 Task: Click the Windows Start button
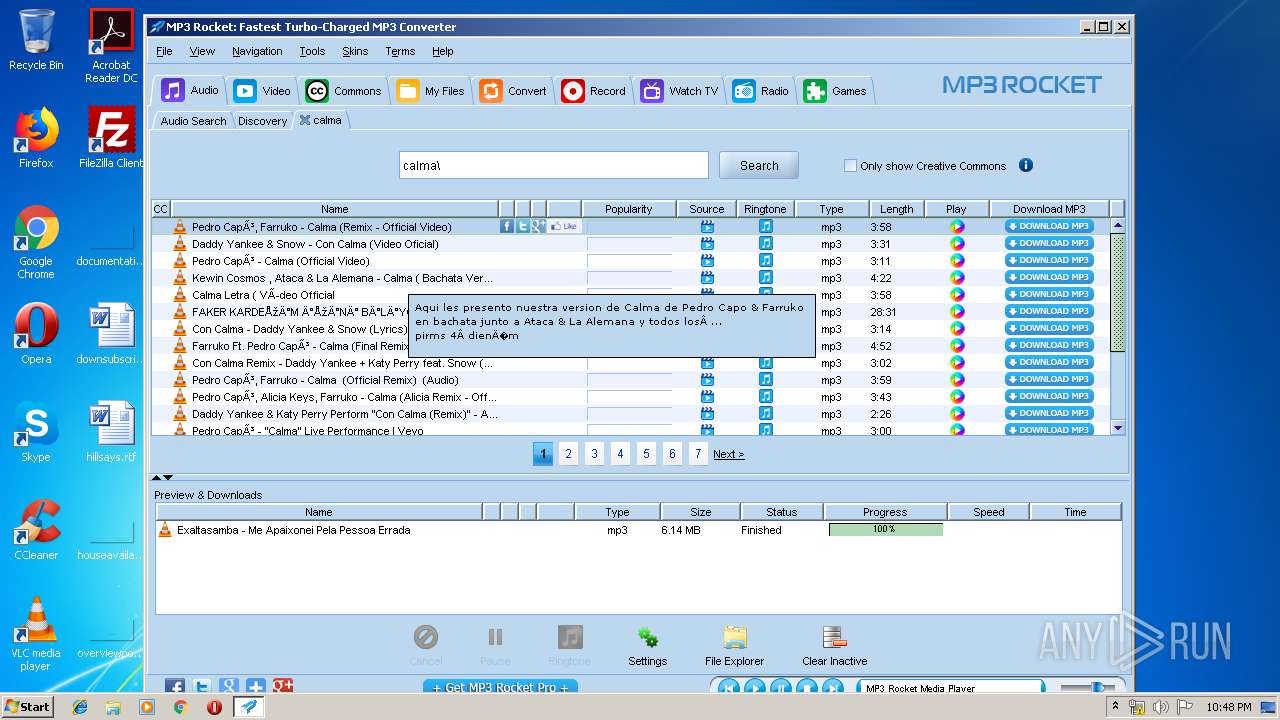coord(28,706)
